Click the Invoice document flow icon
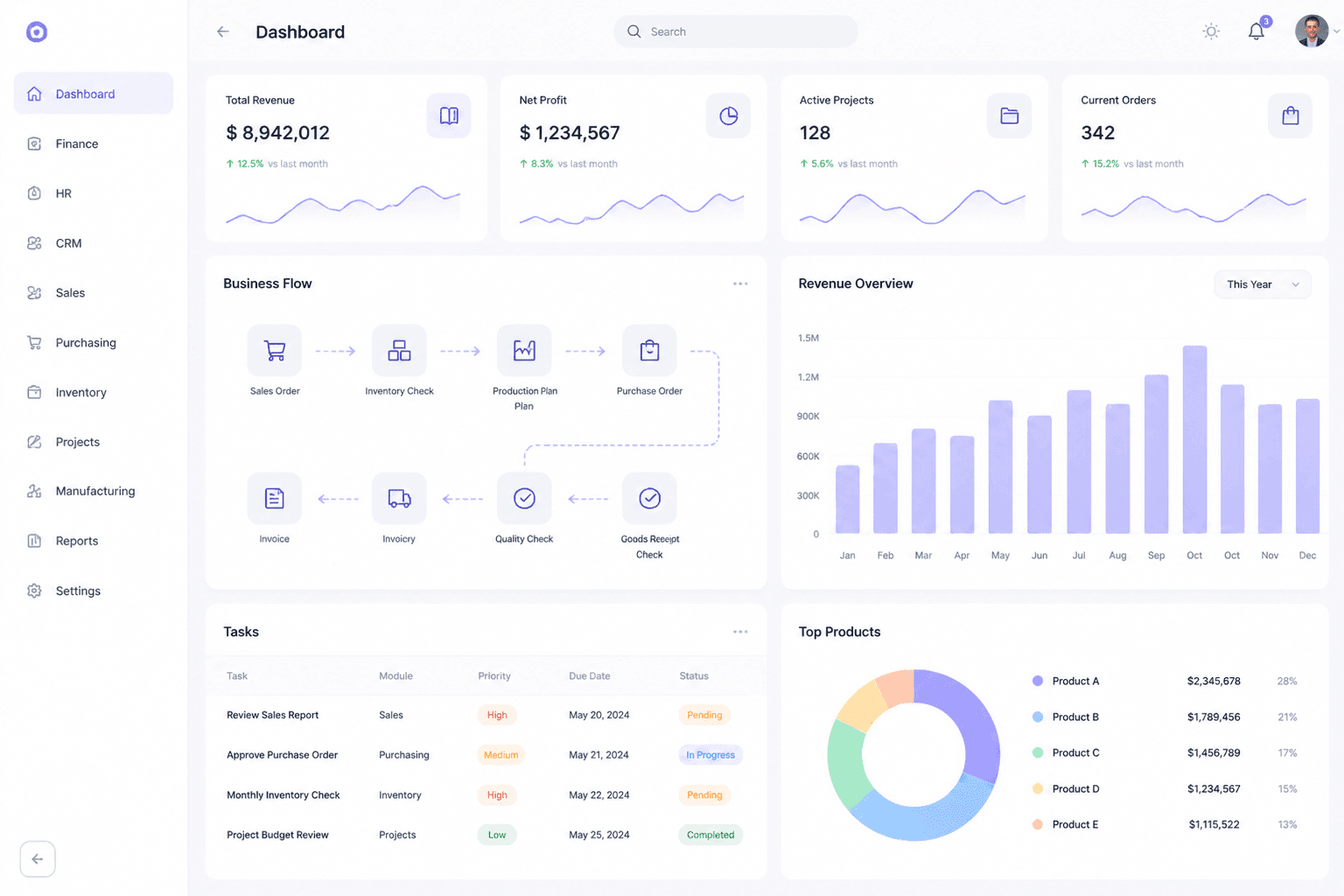This screenshot has width=1344, height=896. click(x=275, y=499)
